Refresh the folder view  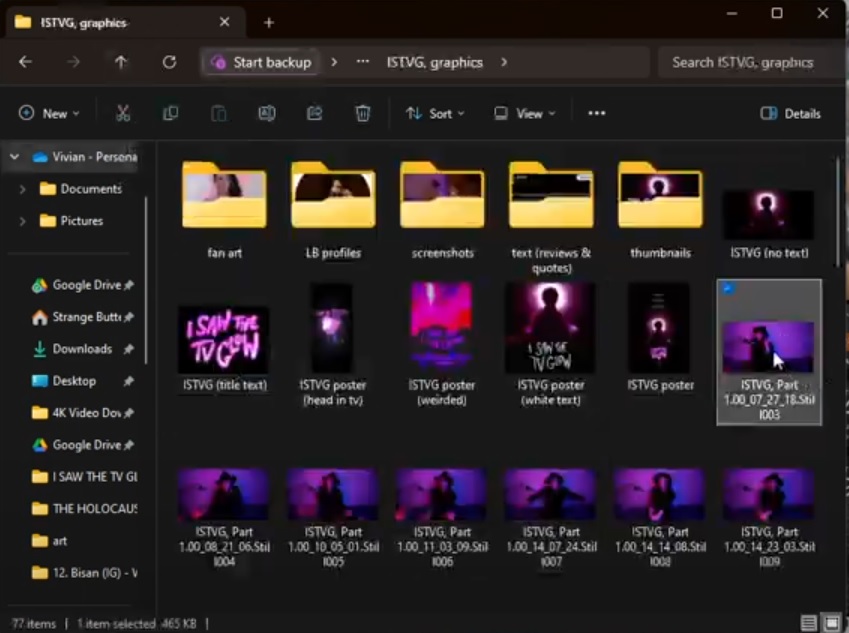coord(169,62)
